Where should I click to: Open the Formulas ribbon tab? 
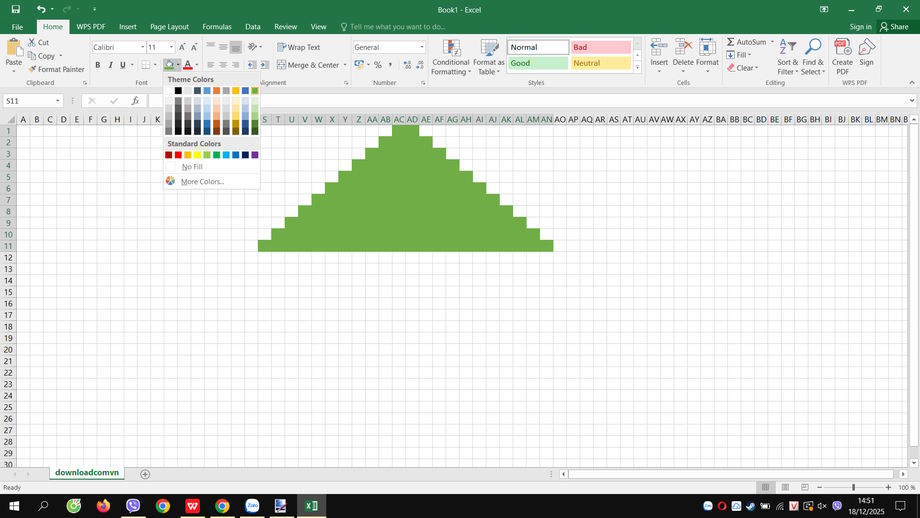tap(216, 27)
